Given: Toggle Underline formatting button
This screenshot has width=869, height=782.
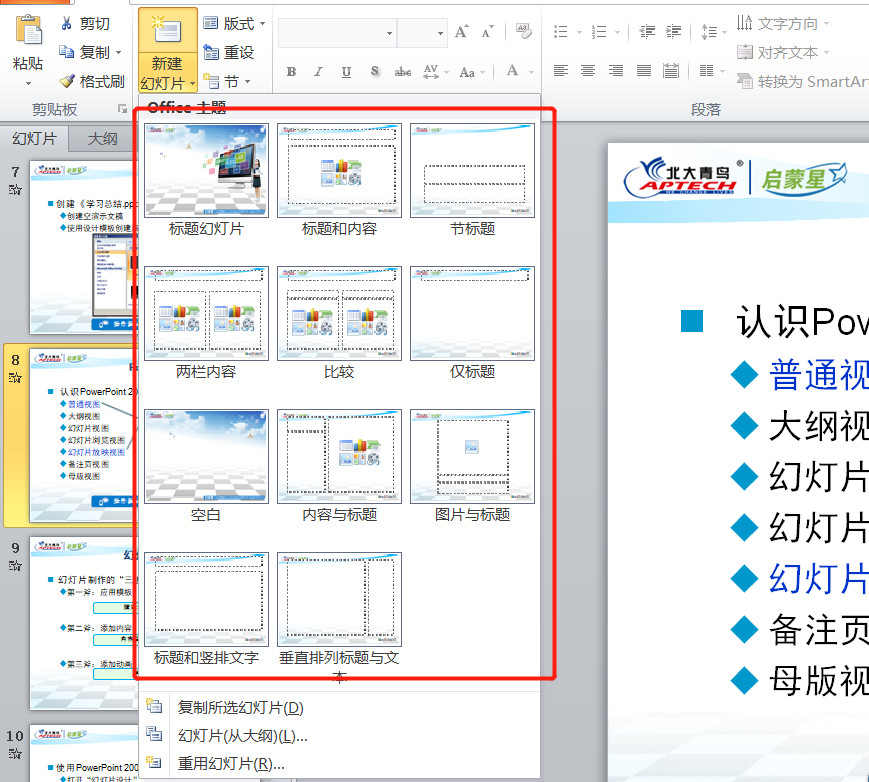Looking at the screenshot, I should [x=346, y=72].
